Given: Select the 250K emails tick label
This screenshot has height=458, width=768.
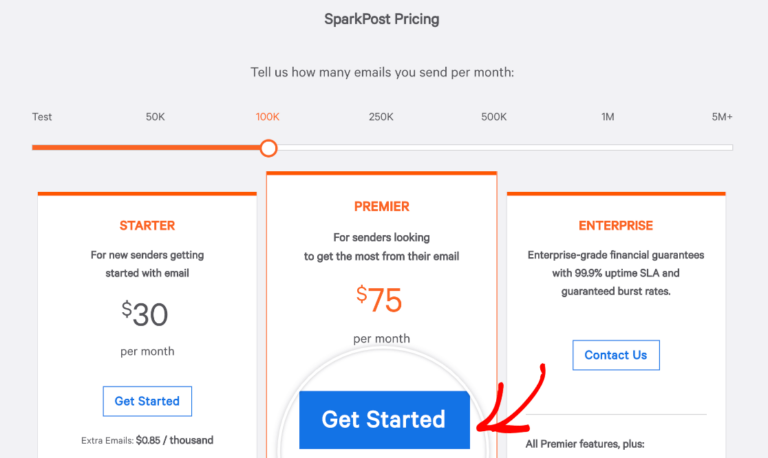Looking at the screenshot, I should pos(381,117).
